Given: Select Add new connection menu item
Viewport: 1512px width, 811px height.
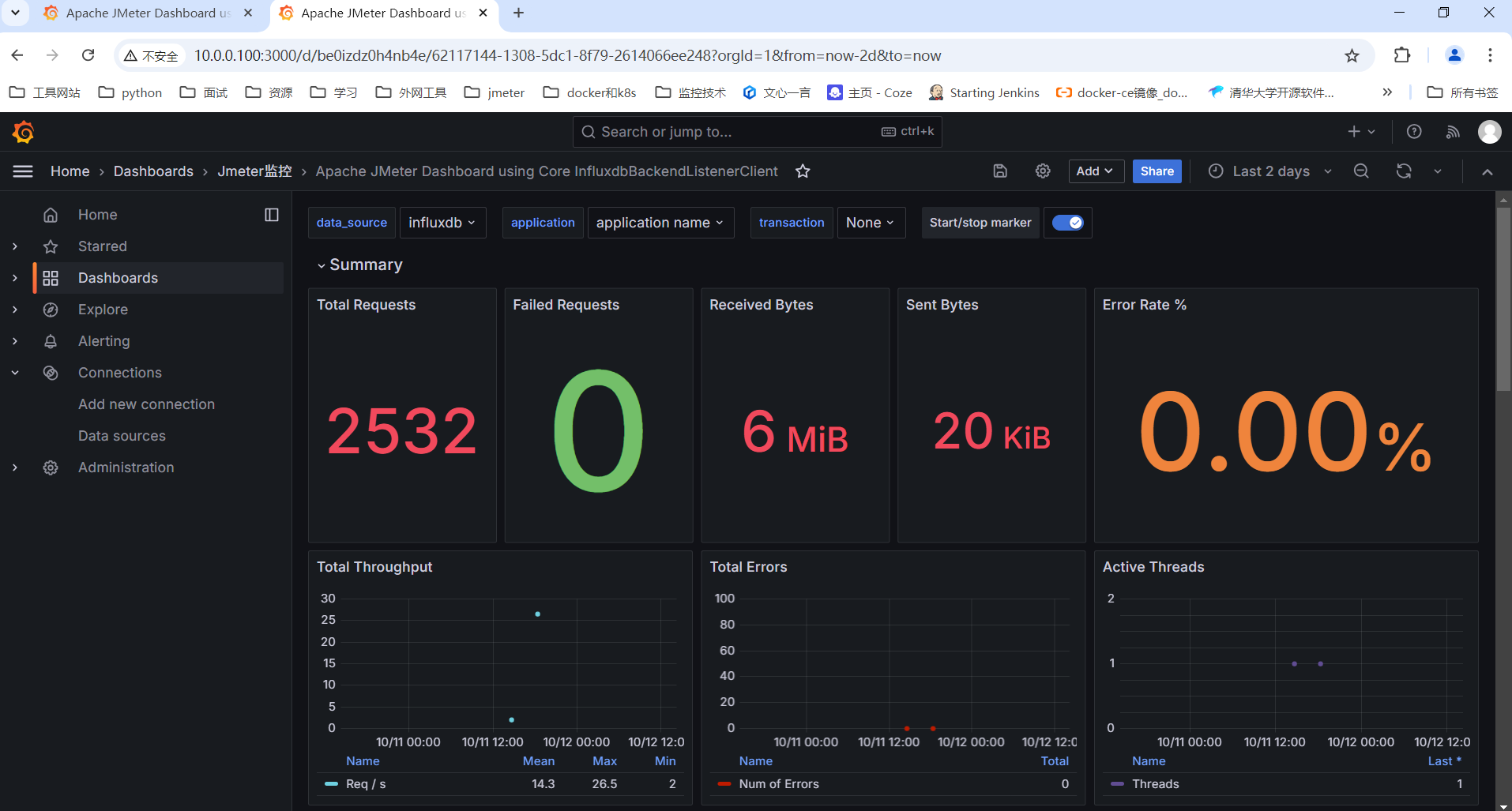Looking at the screenshot, I should pos(146,404).
